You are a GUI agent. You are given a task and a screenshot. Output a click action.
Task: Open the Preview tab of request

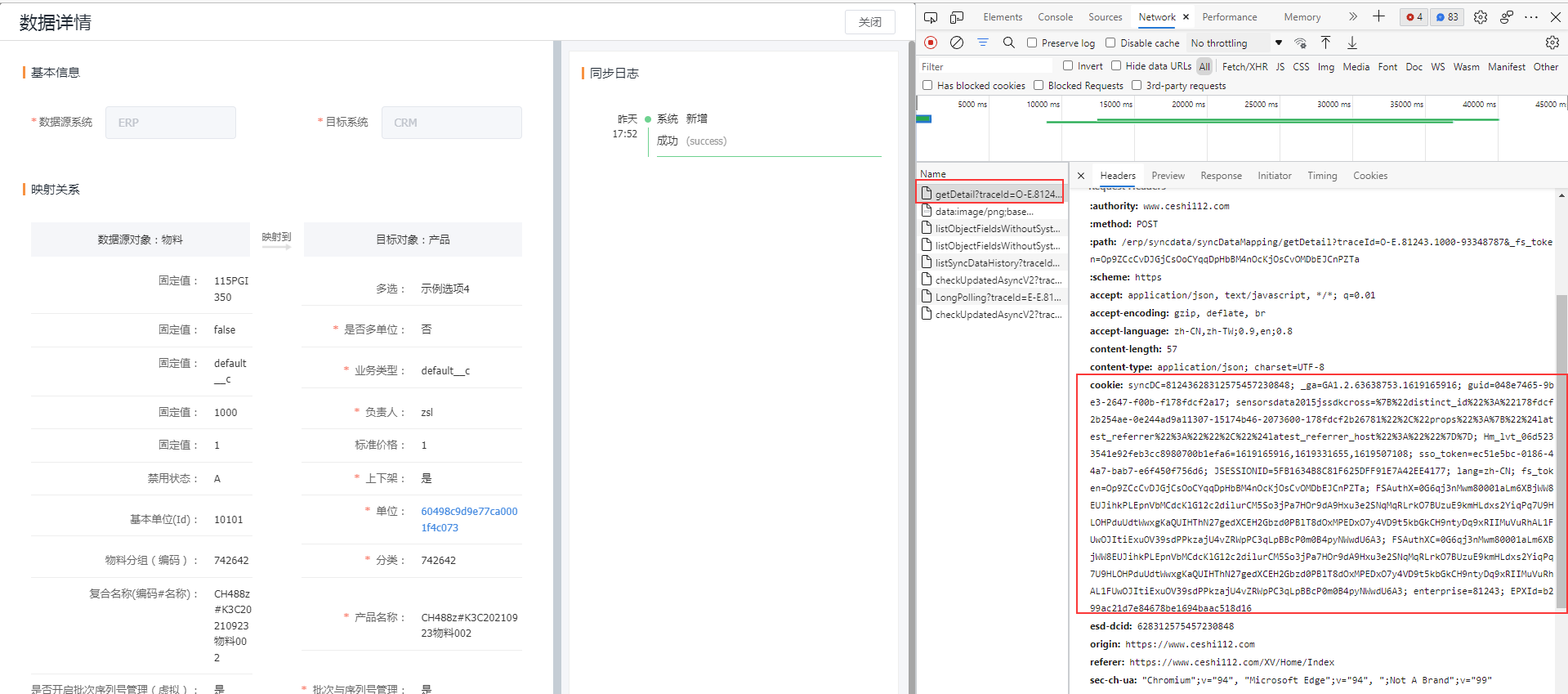pyautogui.click(x=1168, y=176)
